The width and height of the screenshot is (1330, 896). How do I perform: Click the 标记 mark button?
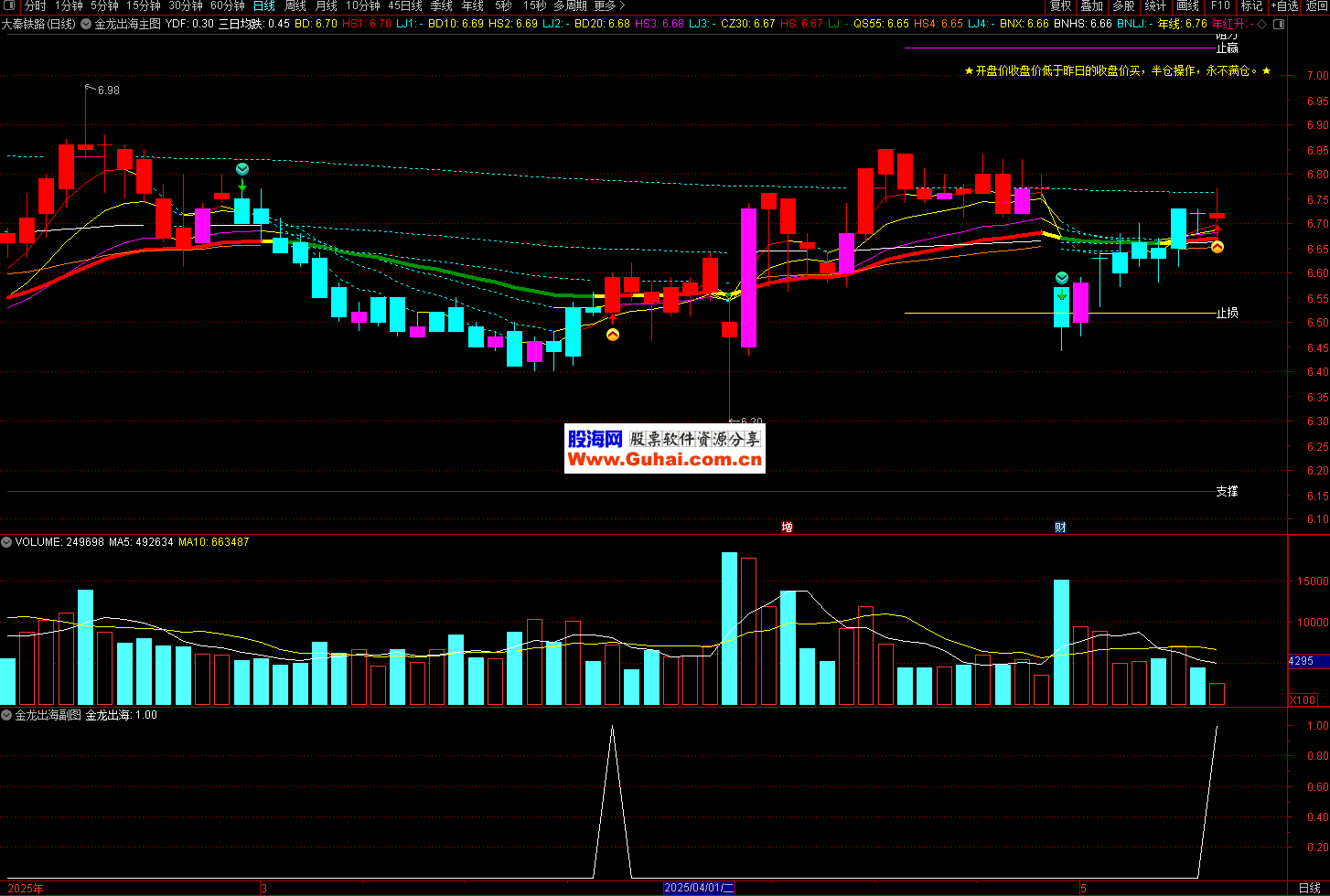(1251, 6)
